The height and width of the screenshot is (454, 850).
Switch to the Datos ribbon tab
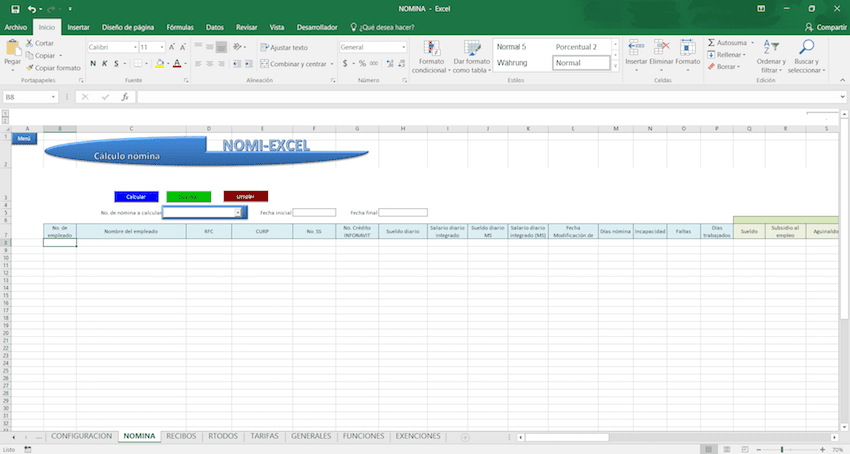pos(215,27)
